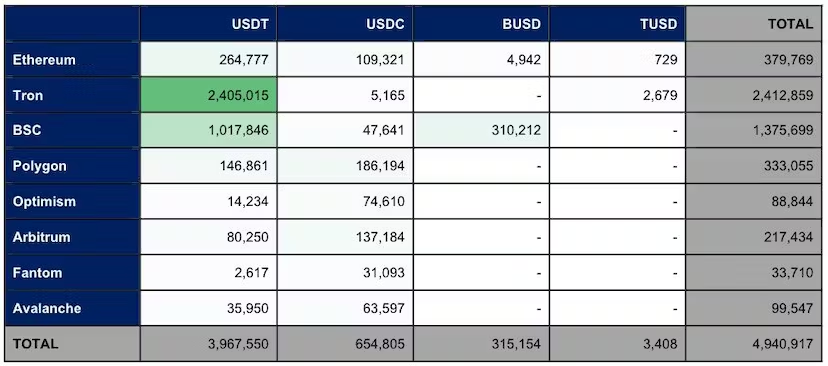Select the Ethereum TUSD cell 729
The height and width of the screenshot is (366, 828).
[x=617, y=59]
